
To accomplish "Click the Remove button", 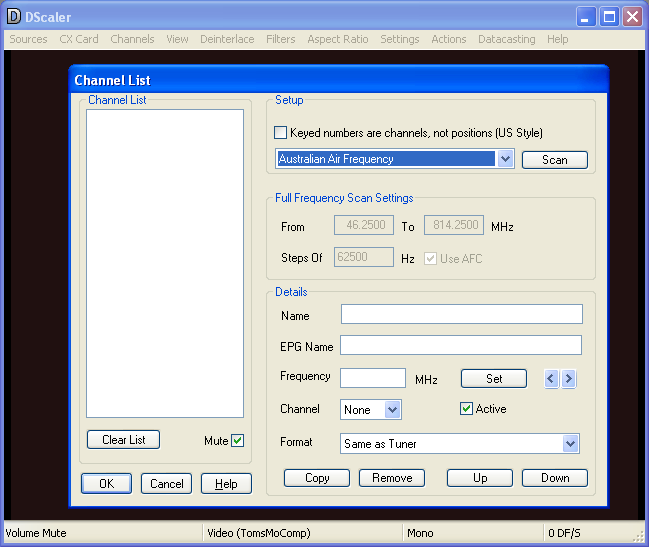I will click(x=392, y=478).
